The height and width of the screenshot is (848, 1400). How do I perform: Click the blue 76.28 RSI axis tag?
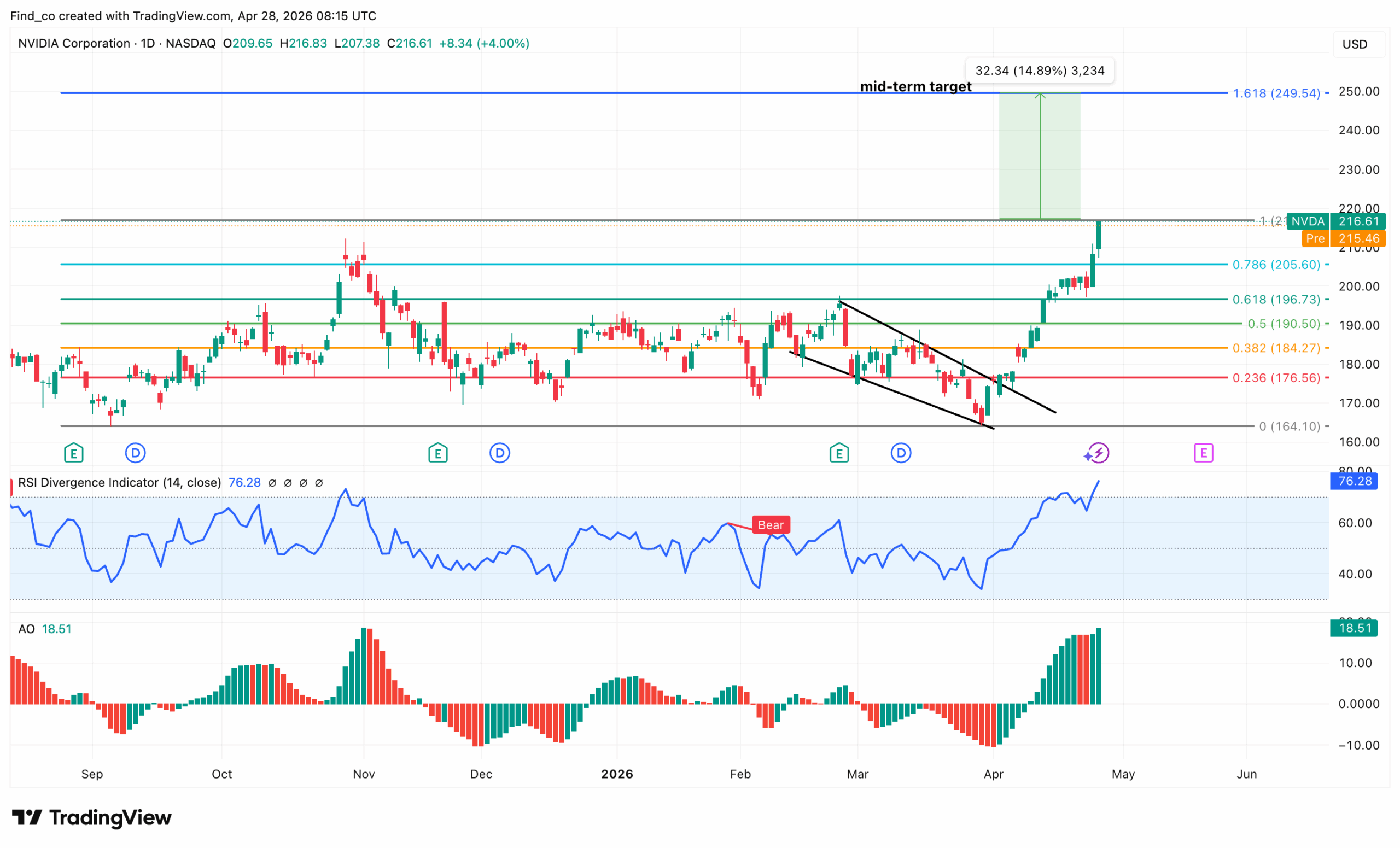[x=1354, y=481]
